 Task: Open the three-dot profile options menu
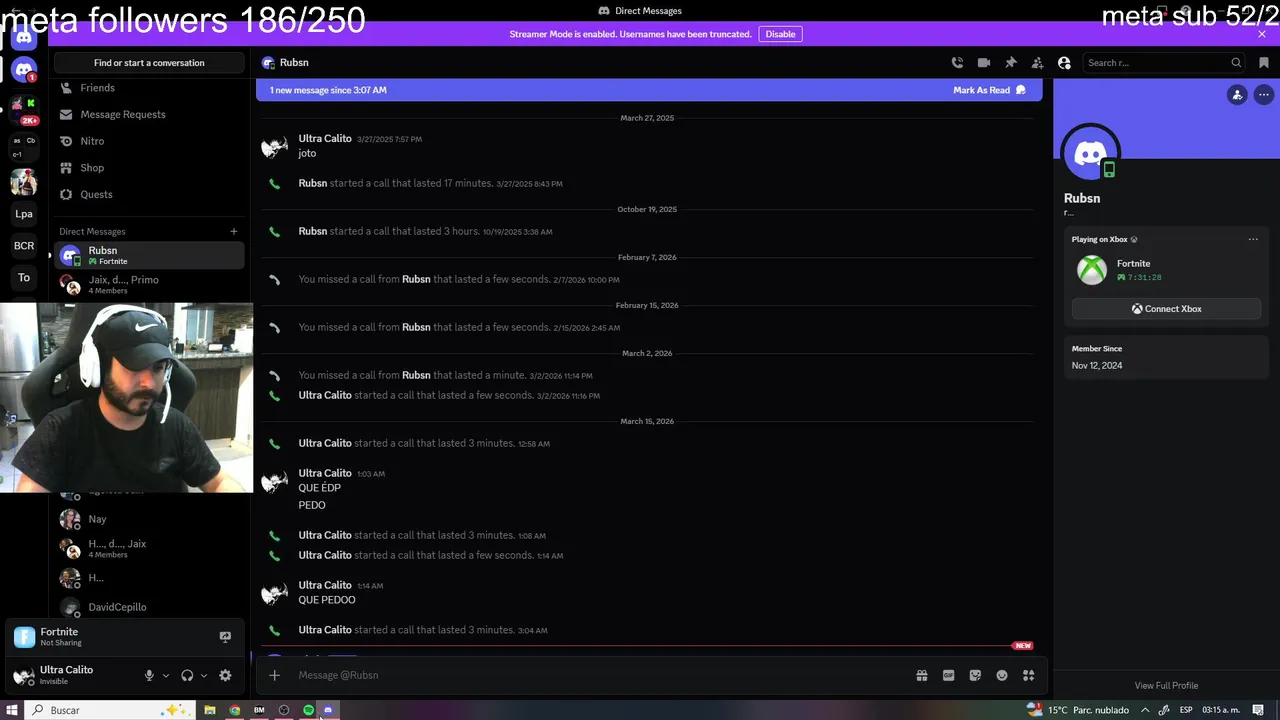[1264, 95]
